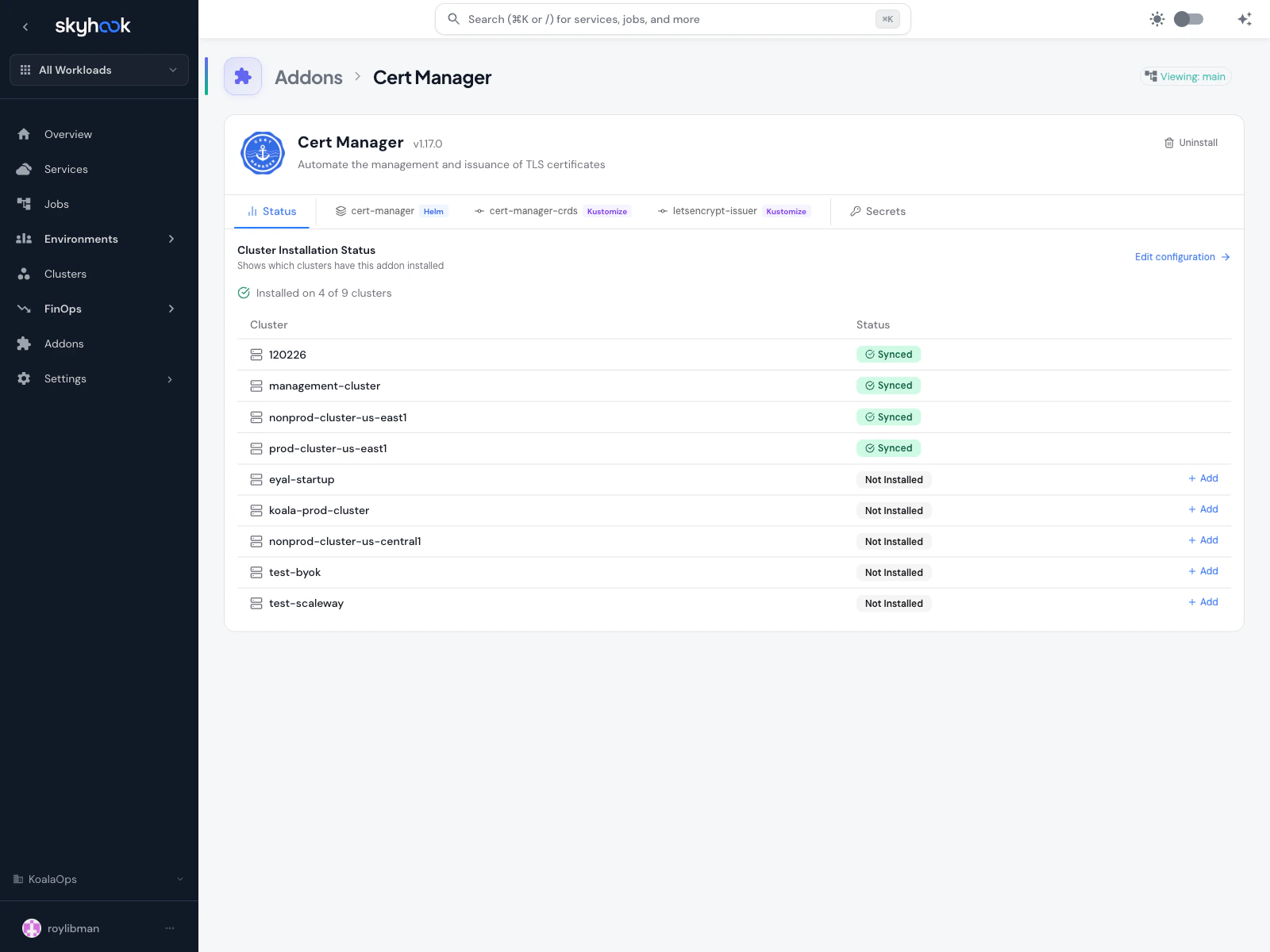The image size is (1270, 952).
Task: Click Uninstall for Cert Manager
Action: point(1191,143)
